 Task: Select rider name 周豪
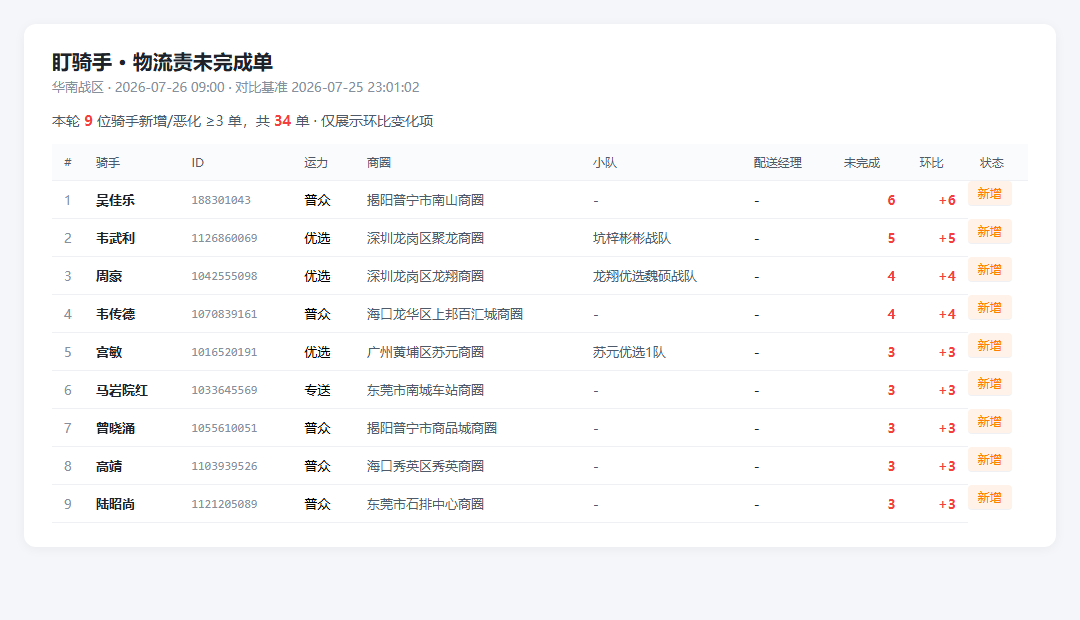tap(109, 276)
